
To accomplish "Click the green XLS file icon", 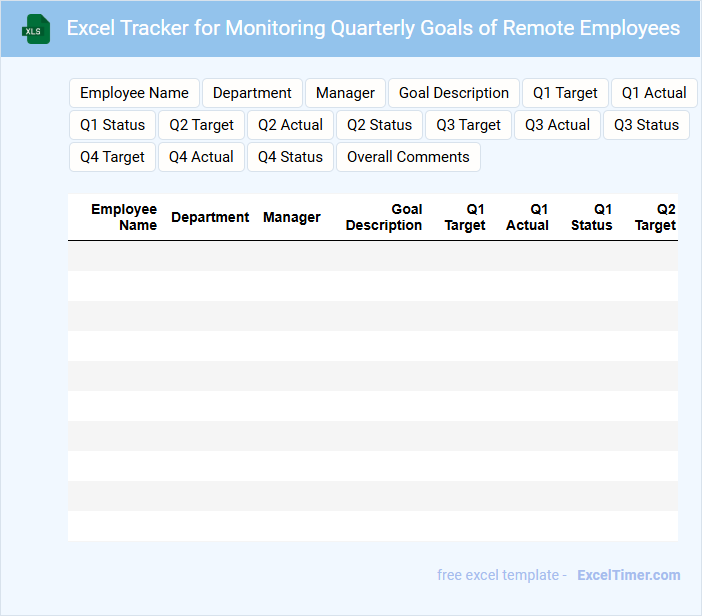I will click(35, 29).
